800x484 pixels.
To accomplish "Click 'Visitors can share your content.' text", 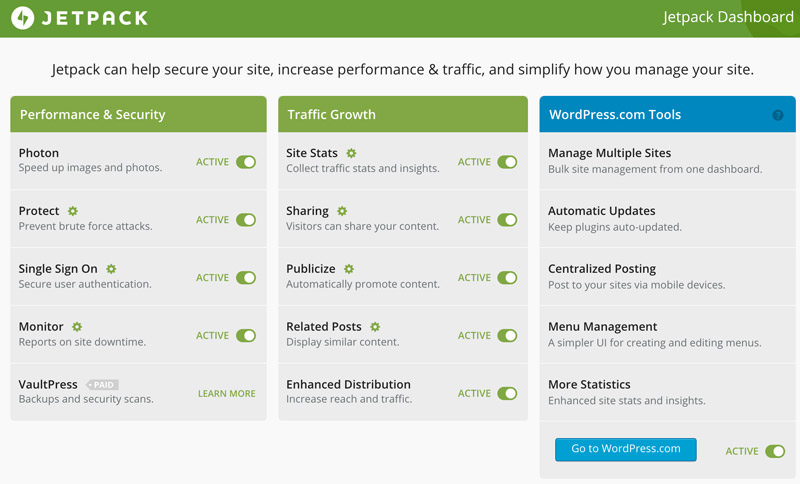I will point(362,226).
